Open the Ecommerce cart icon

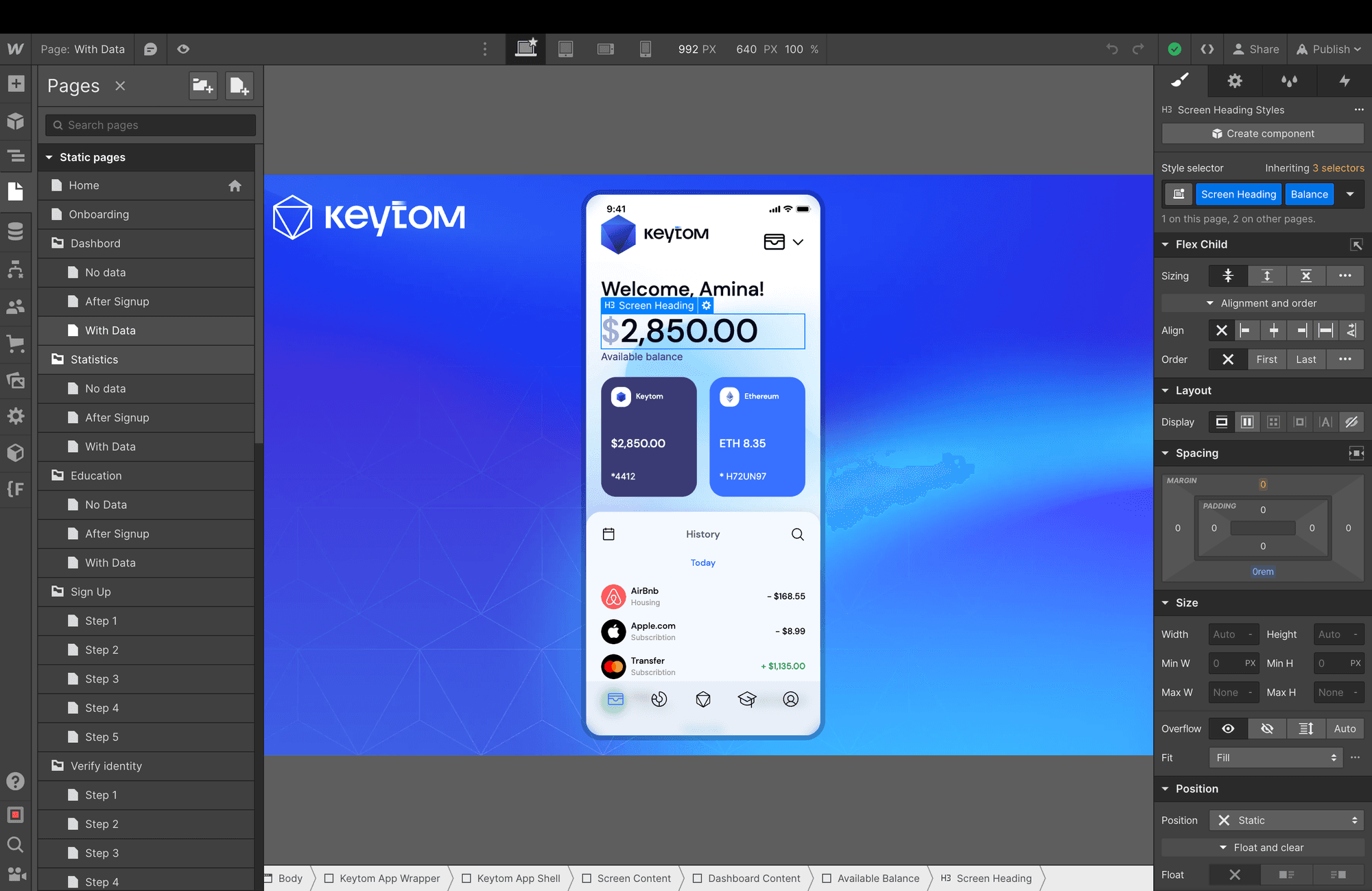(16, 343)
